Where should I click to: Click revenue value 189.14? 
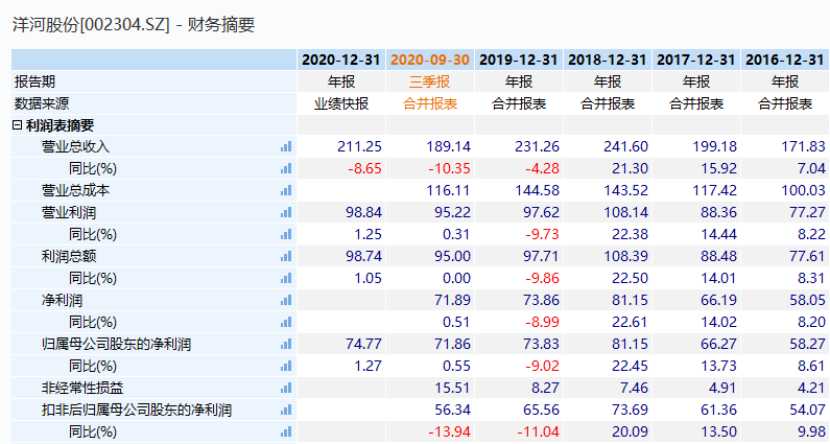448,147
